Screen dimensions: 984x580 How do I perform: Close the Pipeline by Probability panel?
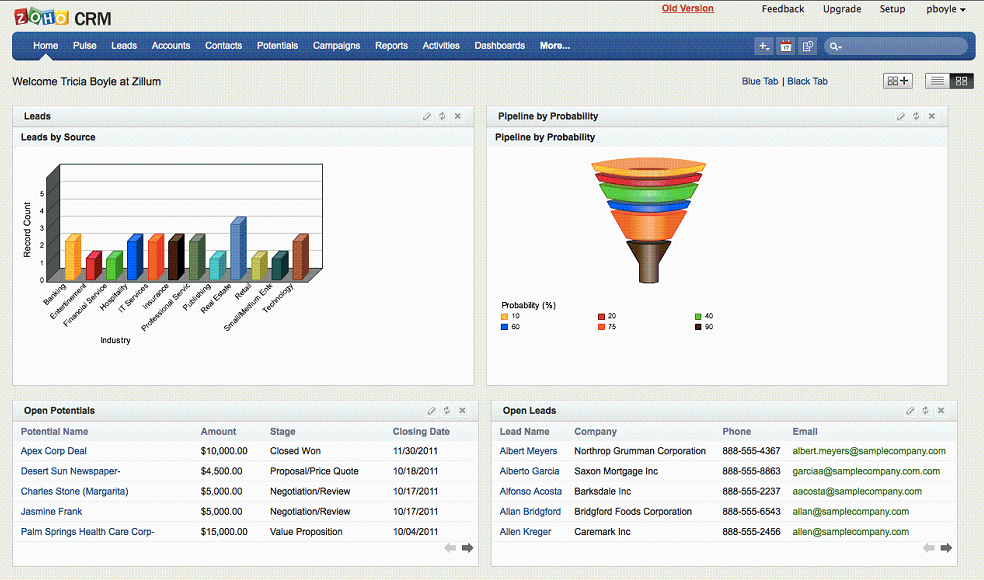932,116
